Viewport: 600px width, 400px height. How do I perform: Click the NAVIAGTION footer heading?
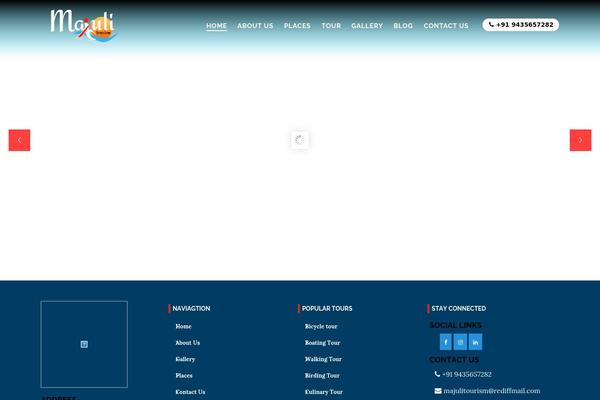(191, 309)
